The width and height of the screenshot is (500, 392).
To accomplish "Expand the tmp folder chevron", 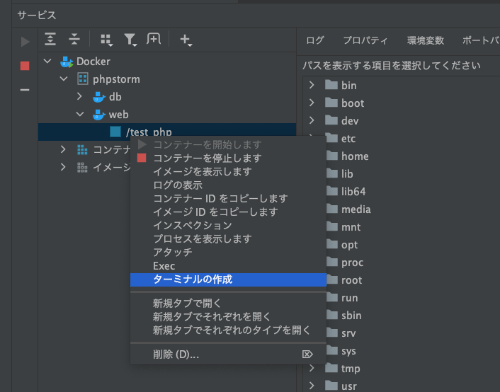I will (312, 368).
